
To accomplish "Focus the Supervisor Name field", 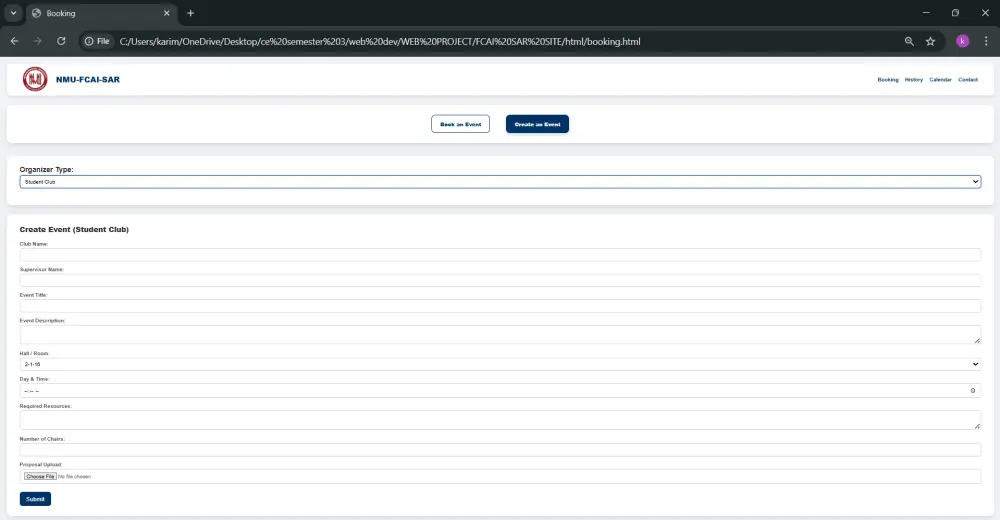I will click(500, 280).
